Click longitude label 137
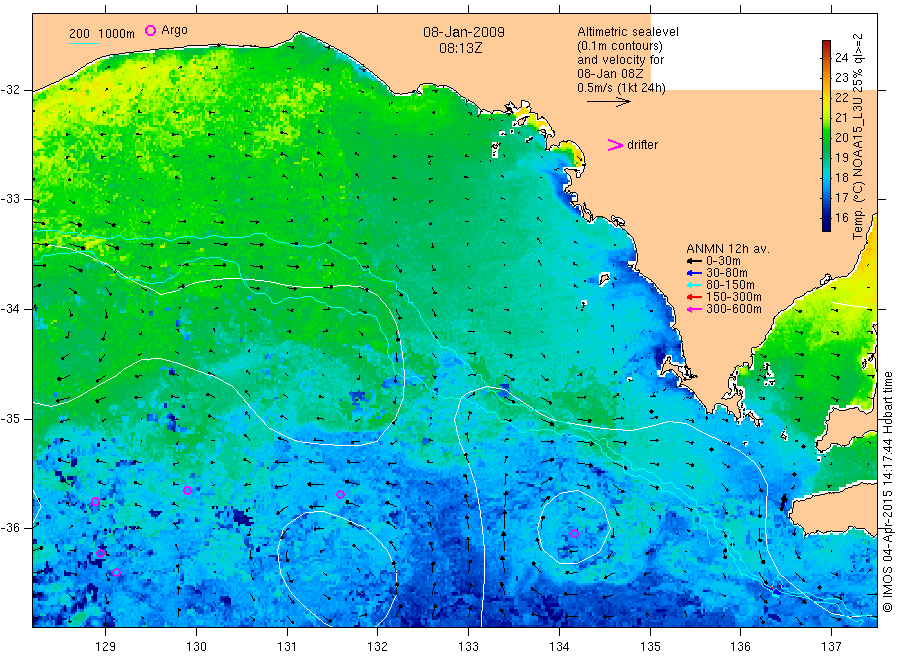900x660 pixels. click(x=831, y=647)
